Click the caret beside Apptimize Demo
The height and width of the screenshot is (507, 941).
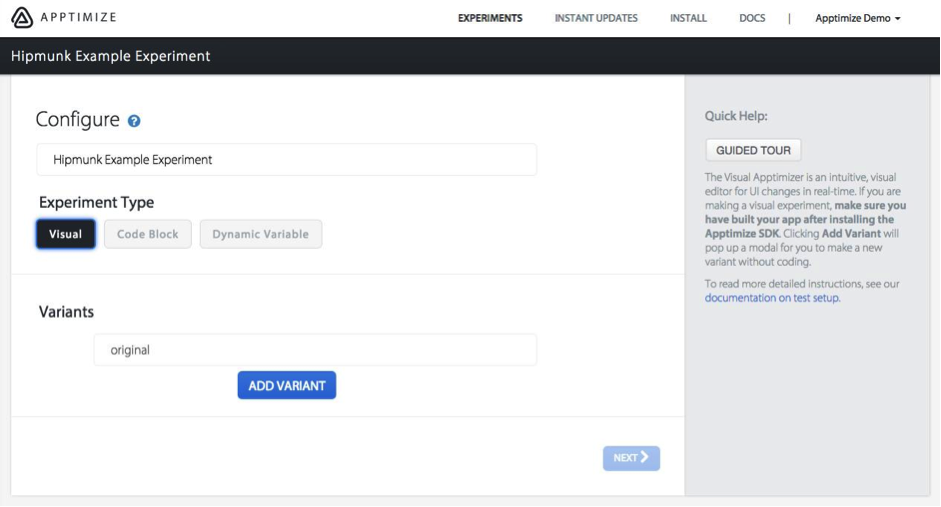click(x=898, y=19)
